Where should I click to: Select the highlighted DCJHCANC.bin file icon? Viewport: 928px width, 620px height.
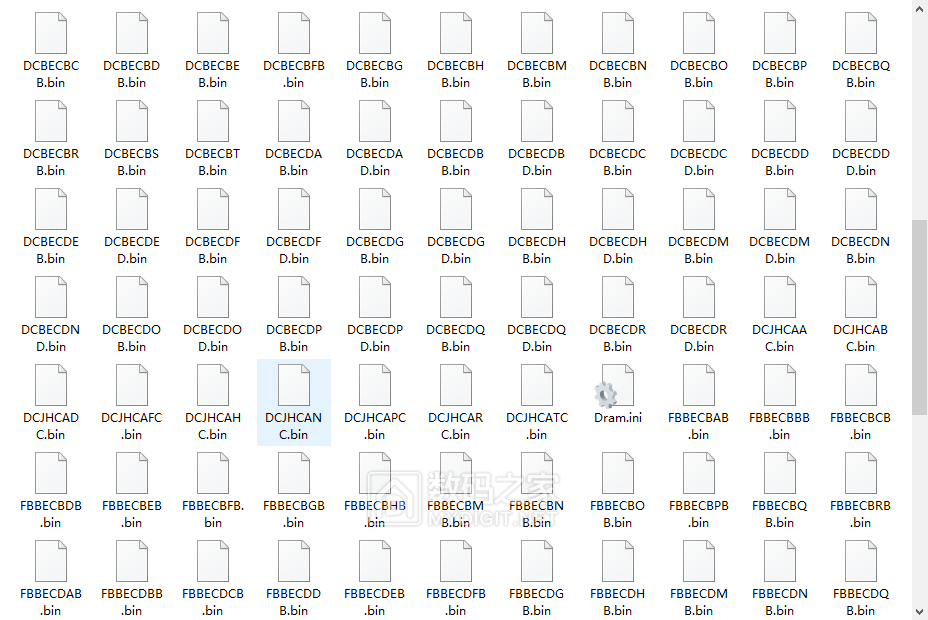(294, 386)
